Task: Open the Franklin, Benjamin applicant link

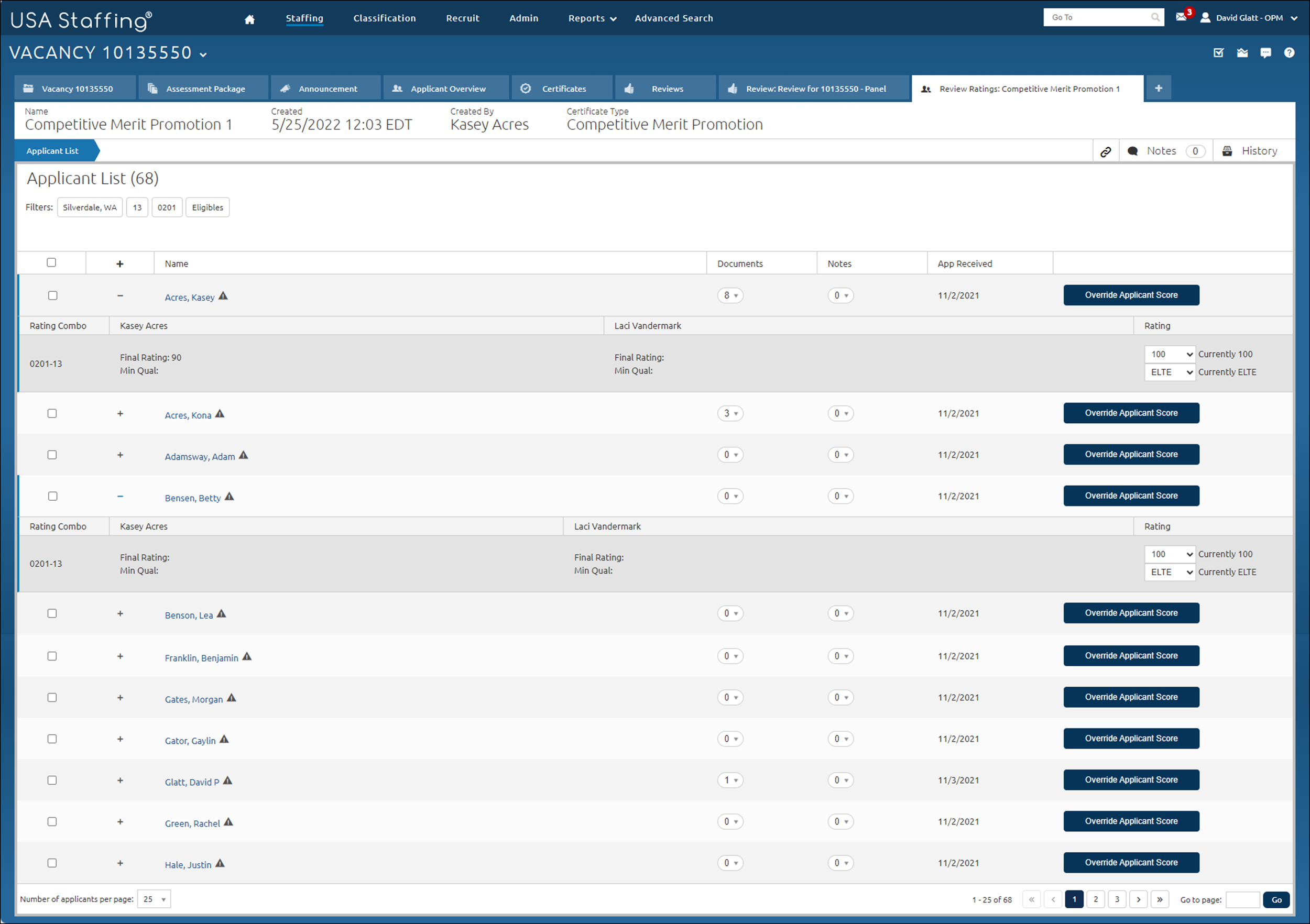Action: click(x=201, y=657)
